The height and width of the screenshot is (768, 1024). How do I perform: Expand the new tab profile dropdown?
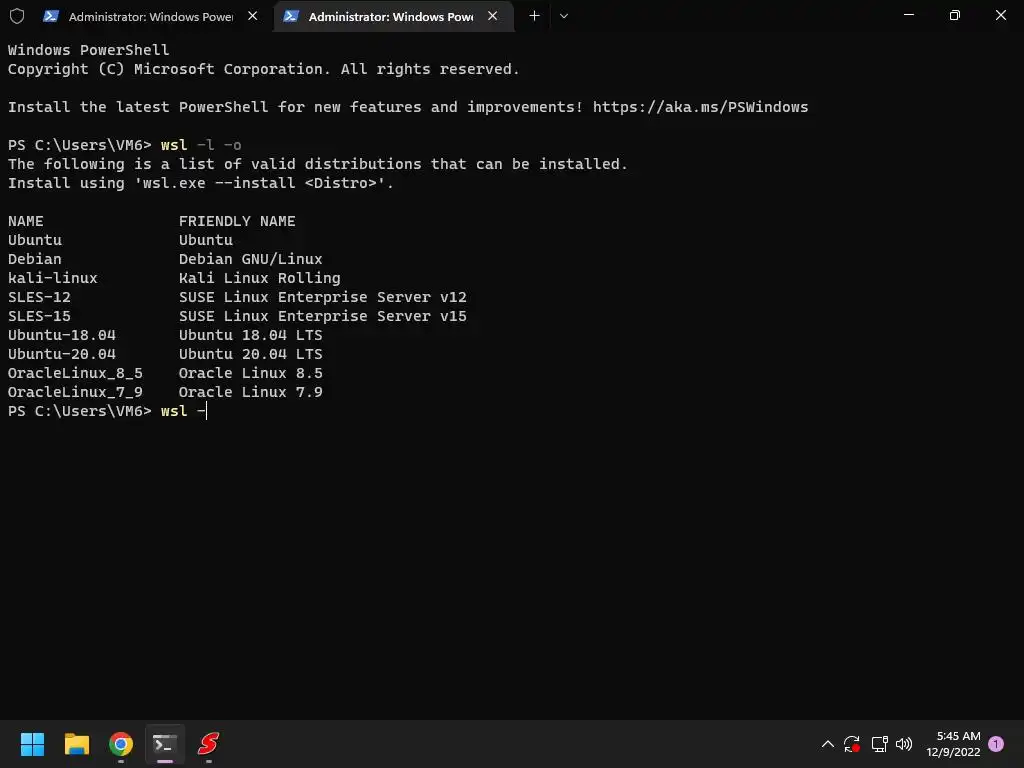click(564, 16)
